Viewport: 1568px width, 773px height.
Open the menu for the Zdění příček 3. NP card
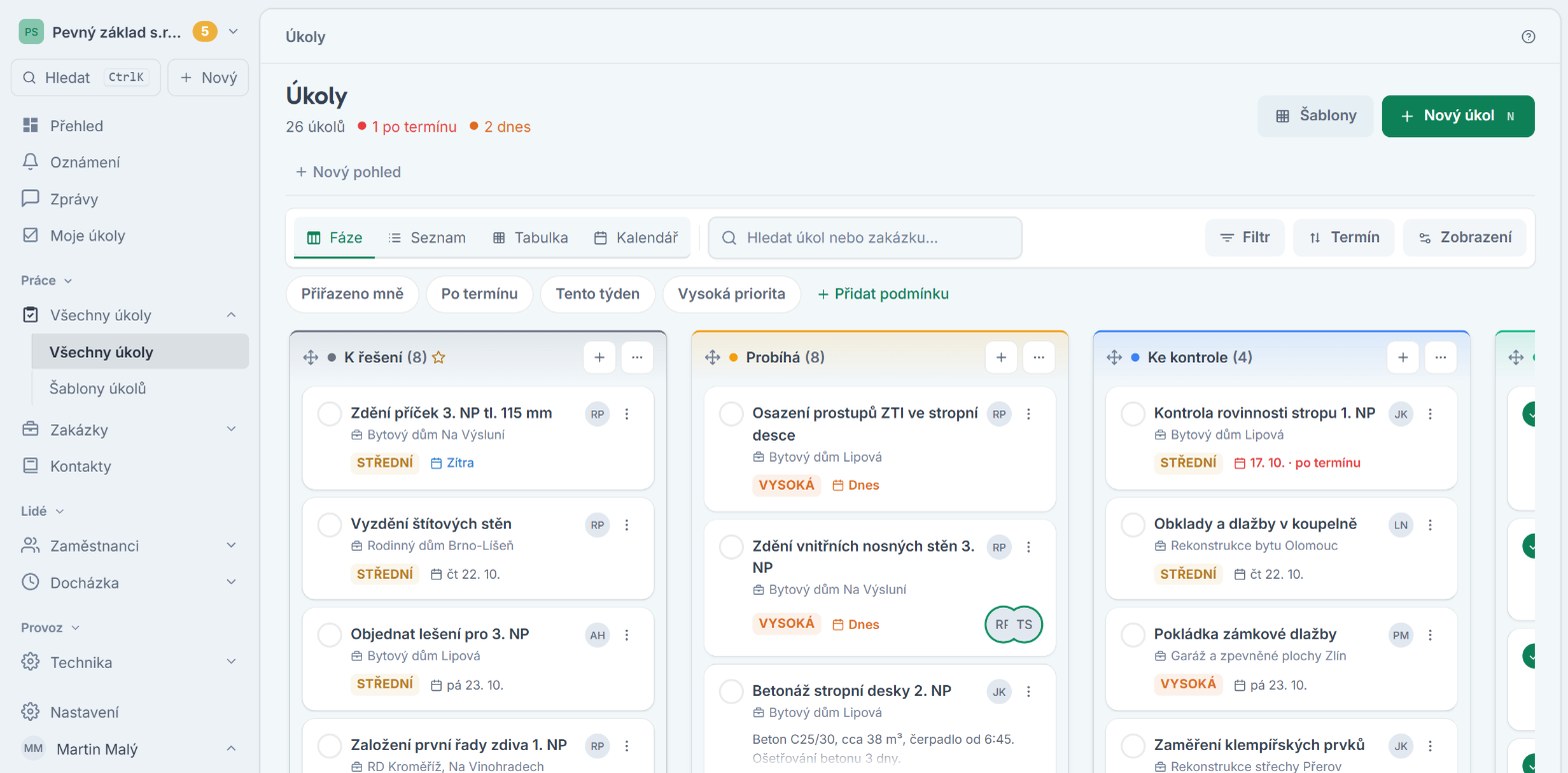pyautogui.click(x=627, y=414)
